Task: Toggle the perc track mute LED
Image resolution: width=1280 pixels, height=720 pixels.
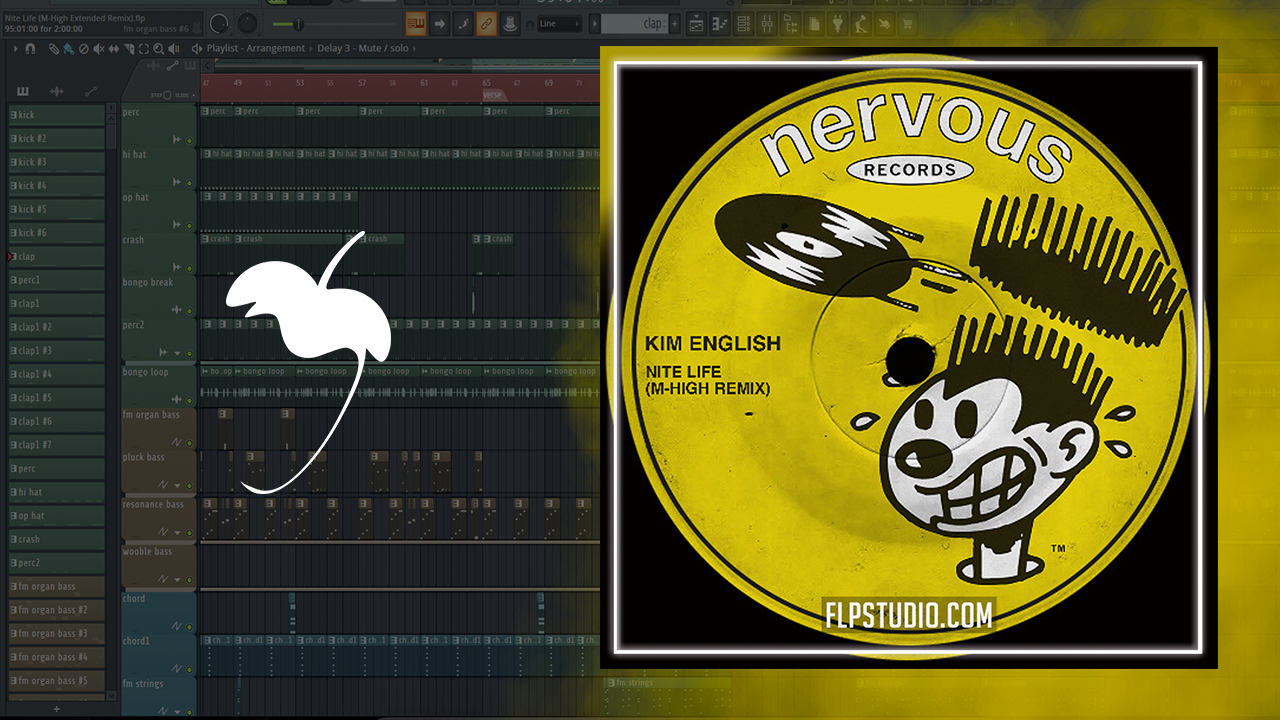Action: (189, 140)
